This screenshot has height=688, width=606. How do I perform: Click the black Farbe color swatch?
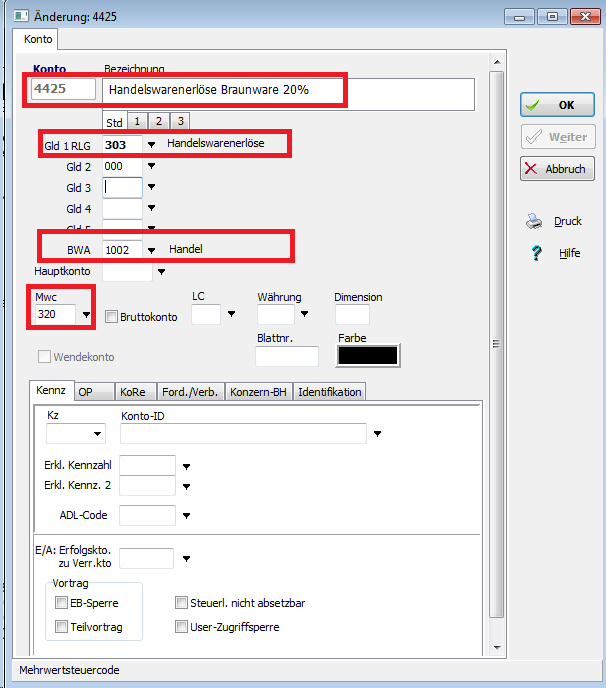[x=368, y=356]
